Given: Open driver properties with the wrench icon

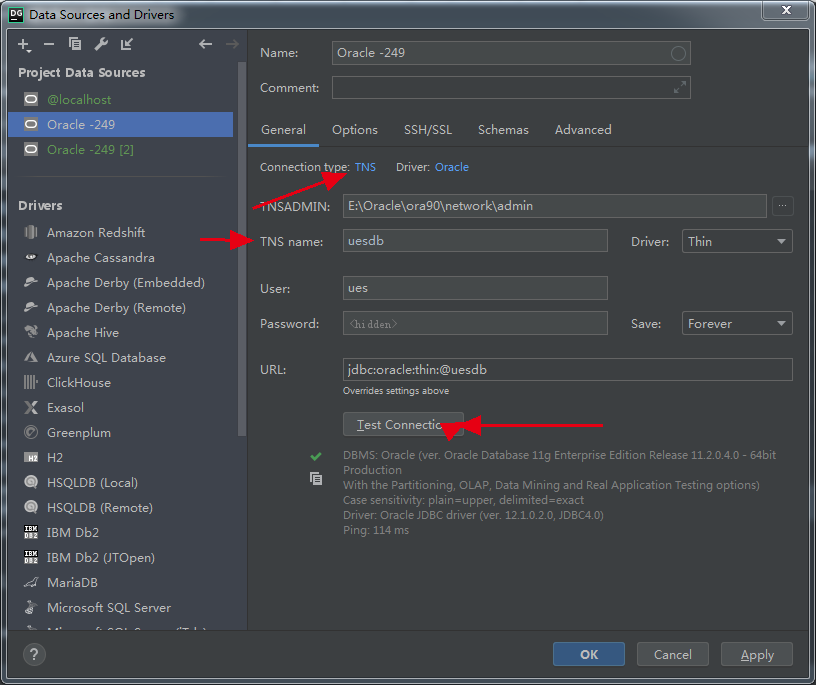Looking at the screenshot, I should [99, 44].
